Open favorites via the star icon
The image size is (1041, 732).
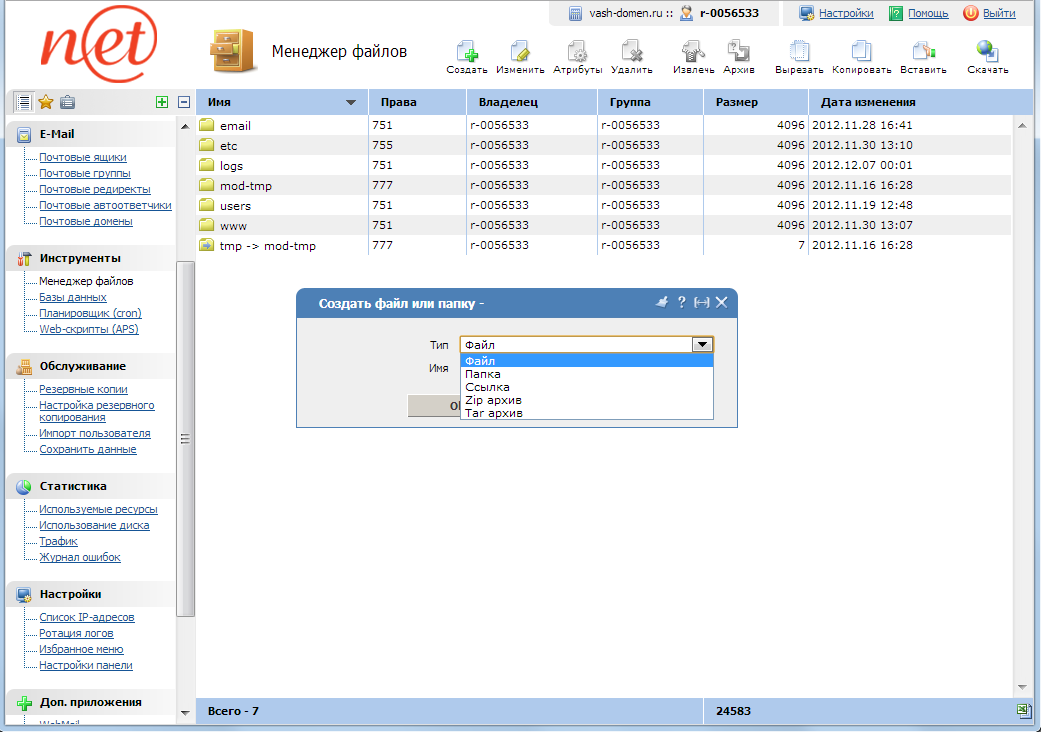point(45,102)
